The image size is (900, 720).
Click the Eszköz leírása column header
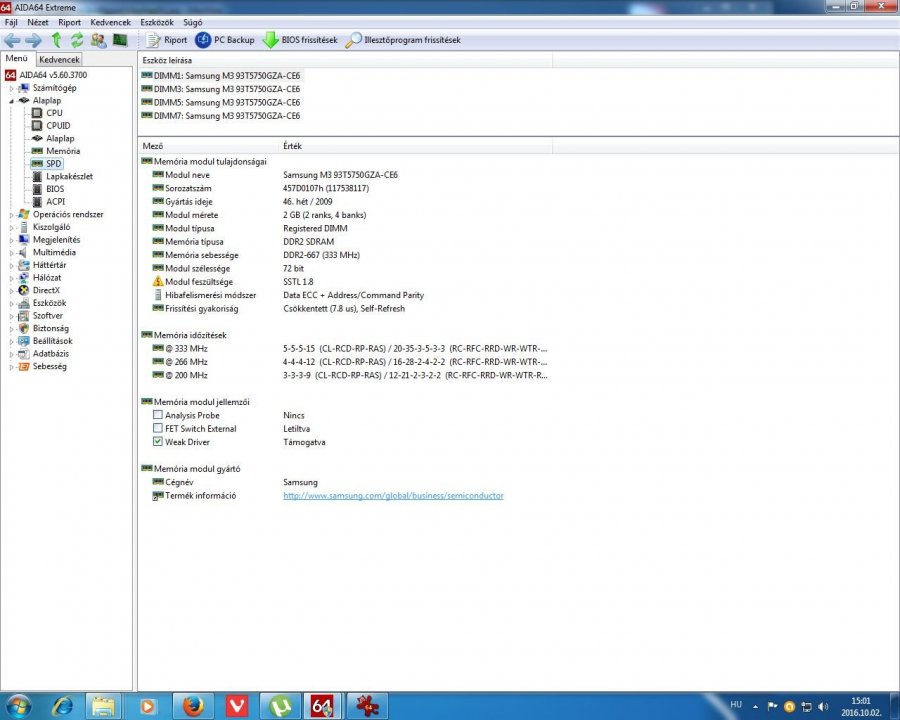click(x=345, y=60)
